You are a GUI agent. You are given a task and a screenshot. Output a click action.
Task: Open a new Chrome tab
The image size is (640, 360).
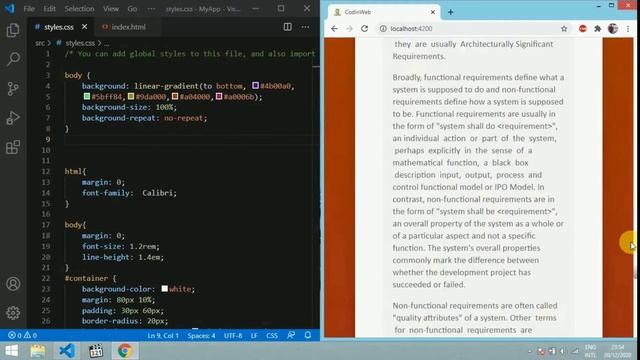tap(451, 12)
